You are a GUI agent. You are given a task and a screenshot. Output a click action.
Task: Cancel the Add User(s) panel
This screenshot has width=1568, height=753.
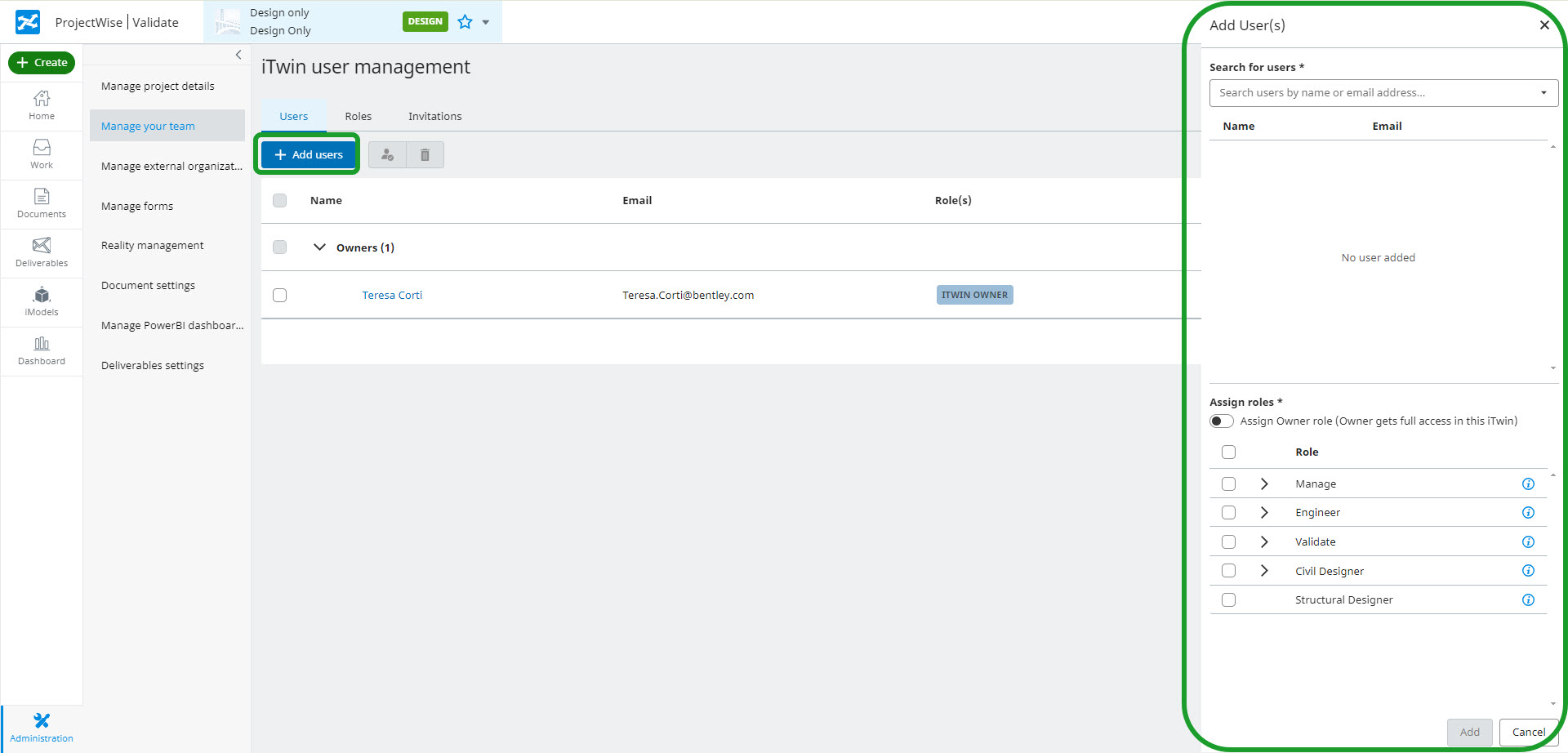pos(1529,732)
